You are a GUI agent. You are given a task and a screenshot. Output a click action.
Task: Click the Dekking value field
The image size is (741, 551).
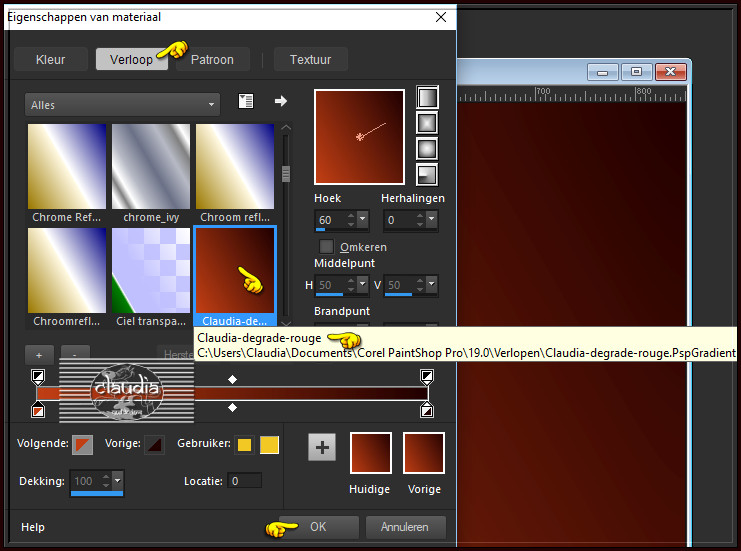(86, 481)
